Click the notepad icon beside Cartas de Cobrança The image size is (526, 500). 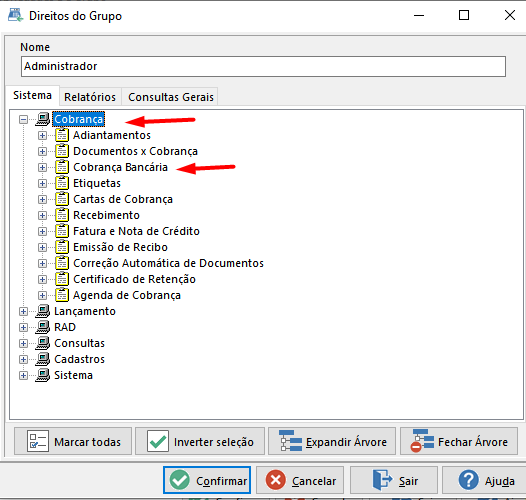(x=62, y=199)
